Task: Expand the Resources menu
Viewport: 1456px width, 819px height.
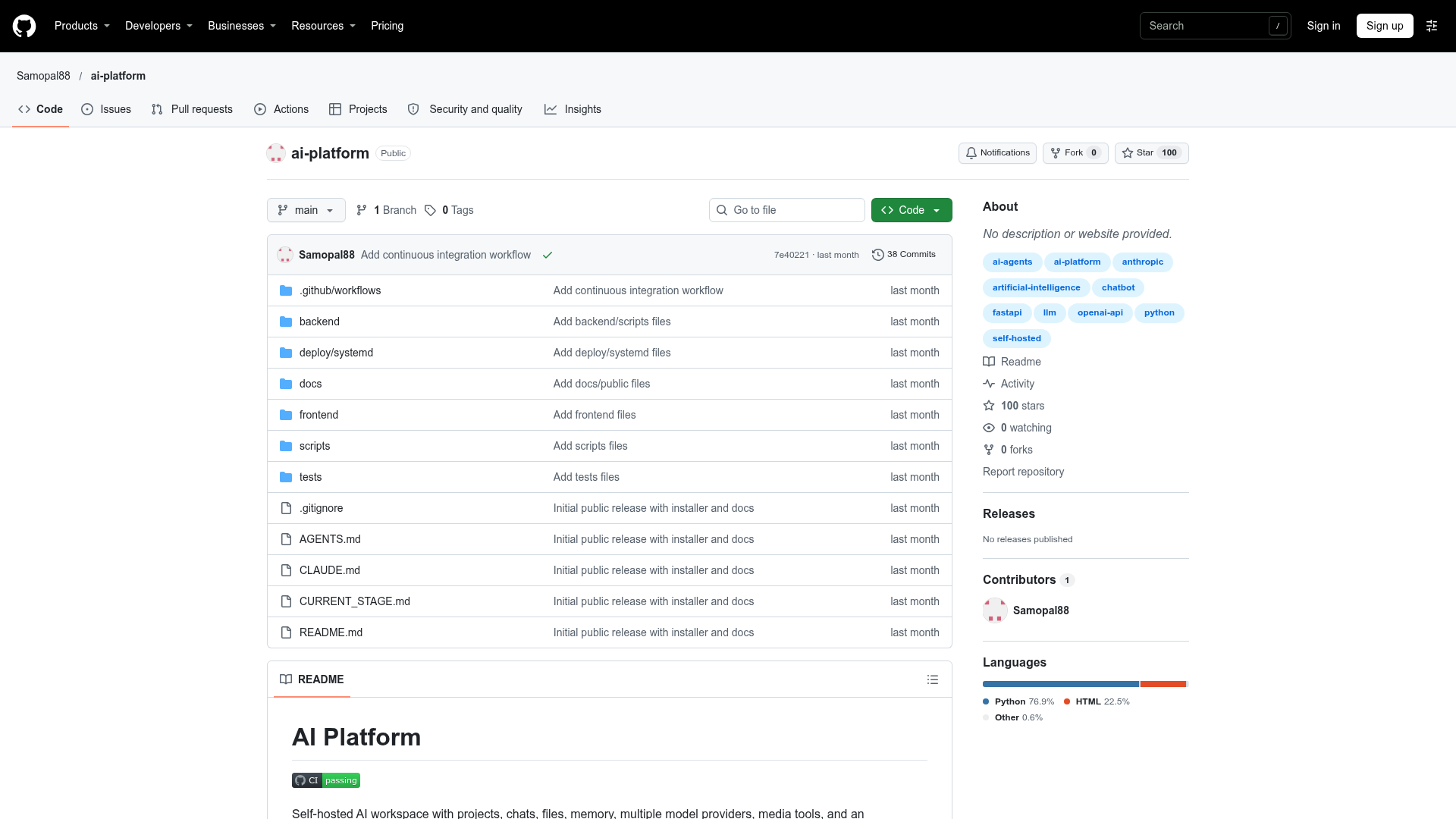Action: pyautogui.click(x=323, y=26)
